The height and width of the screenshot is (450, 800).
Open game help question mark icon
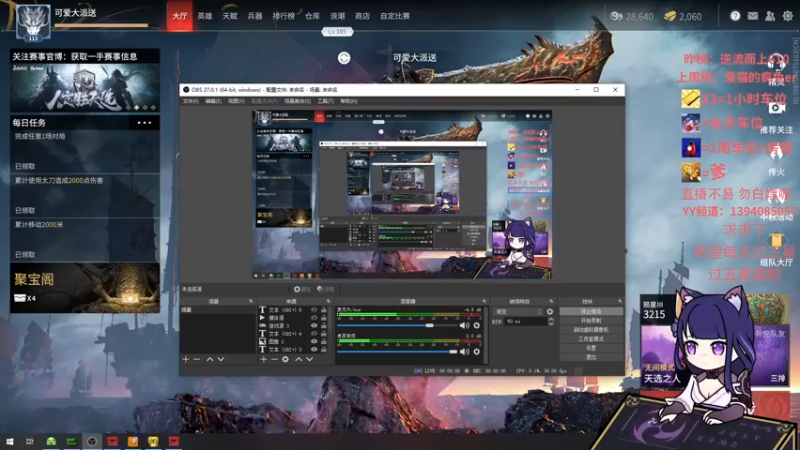coord(735,16)
